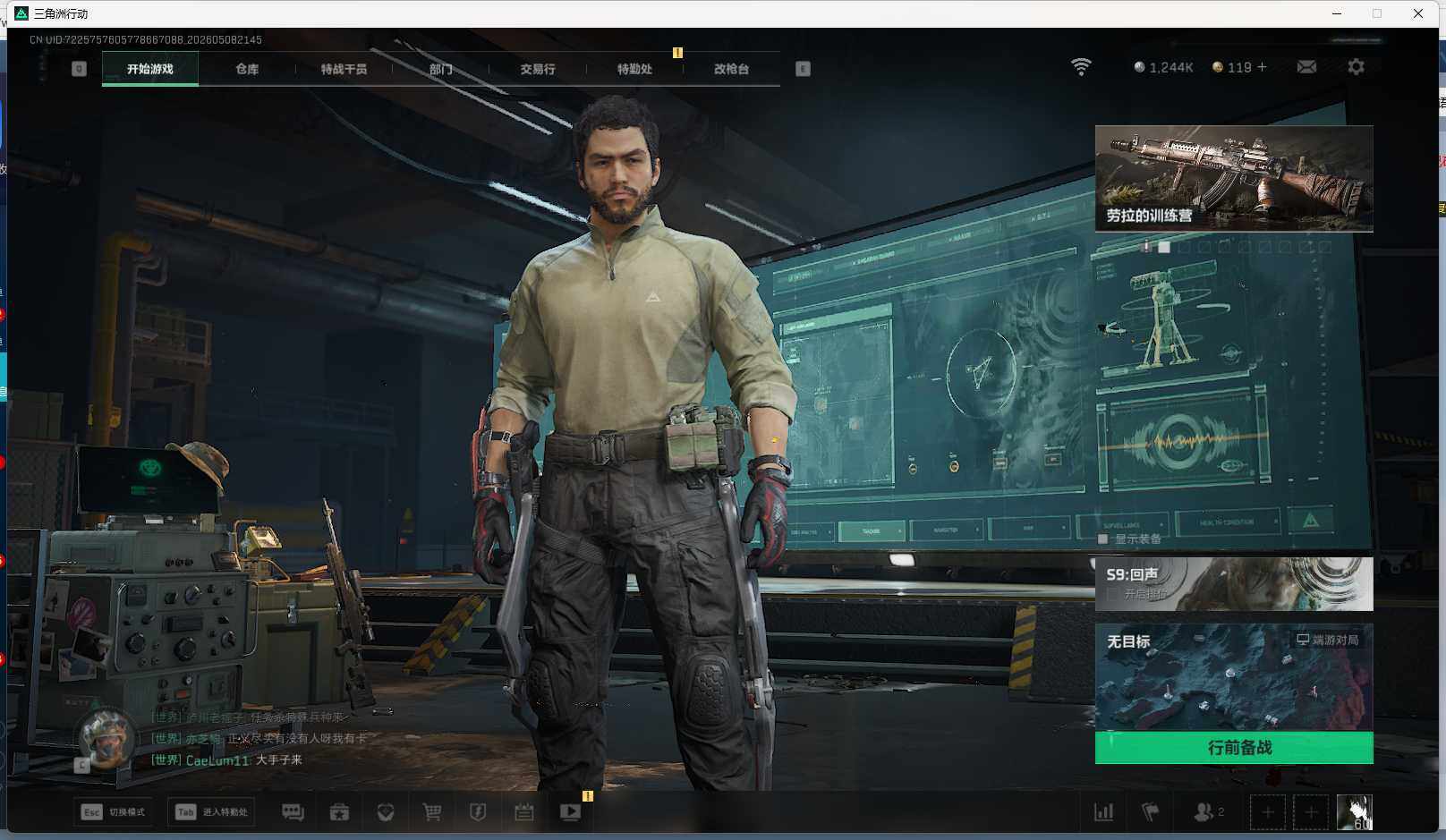The width and height of the screenshot is (1446, 840).
Task: Check the wifi network status icon
Action: 1081,67
